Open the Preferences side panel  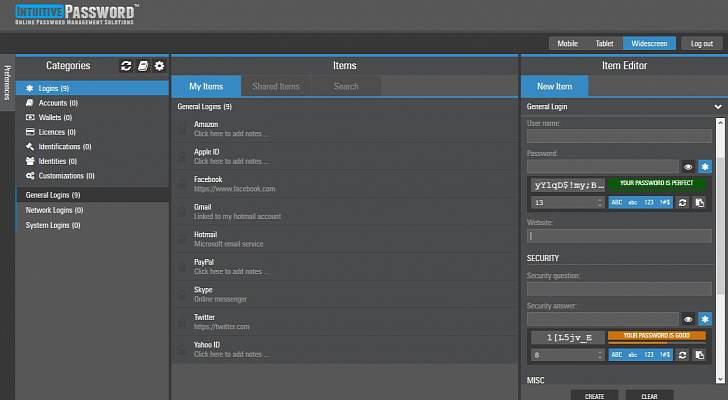click(x=7, y=82)
